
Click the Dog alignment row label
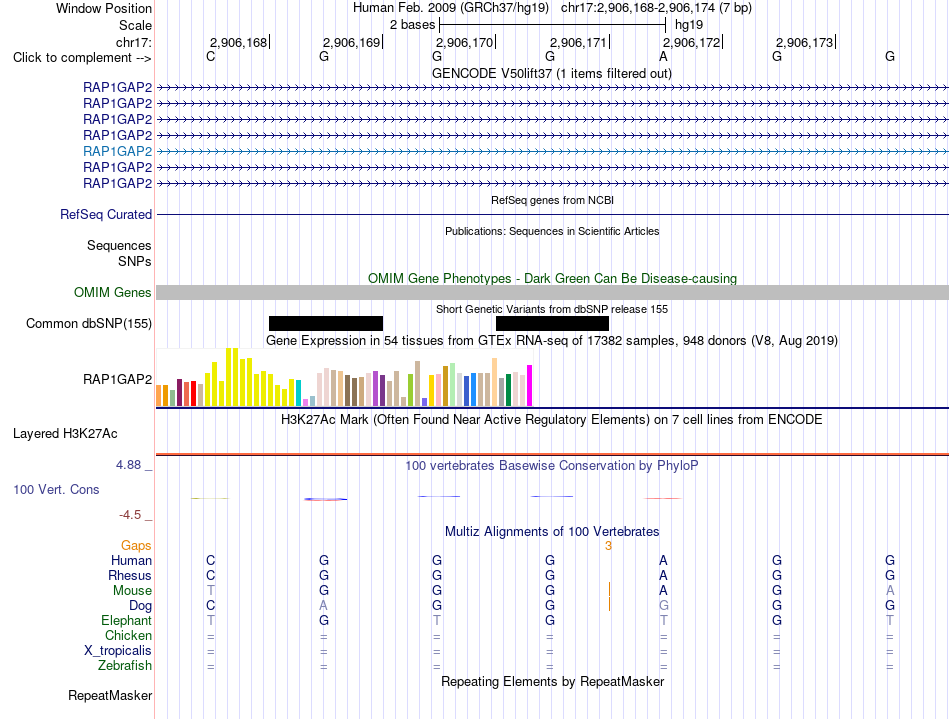[x=141, y=606]
